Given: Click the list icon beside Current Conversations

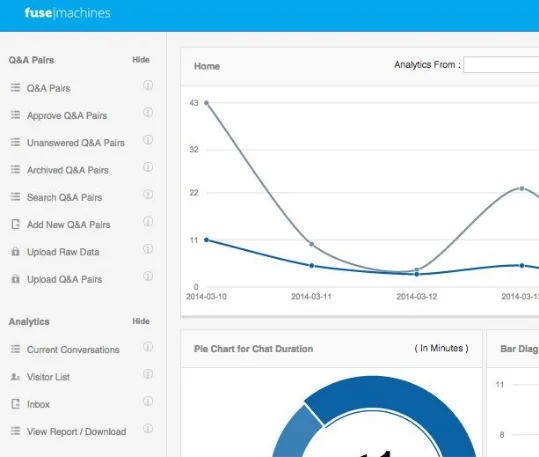Looking at the screenshot, I should coord(15,349).
